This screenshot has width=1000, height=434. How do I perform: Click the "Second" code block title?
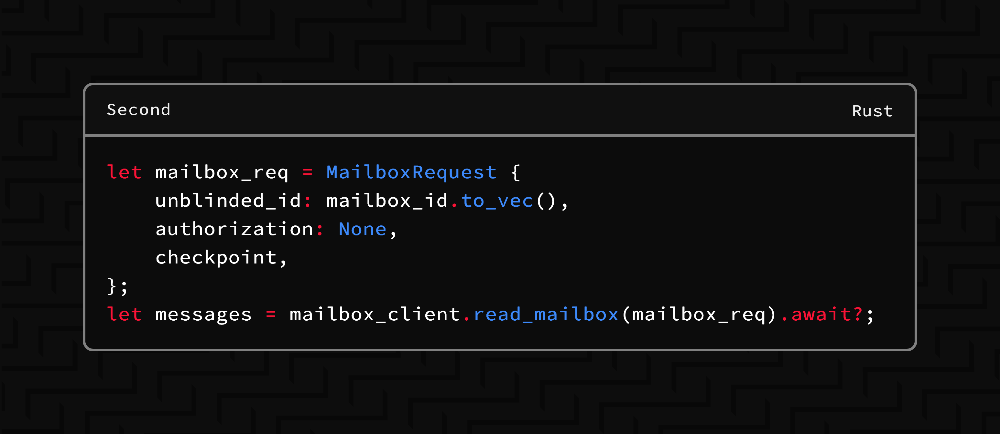point(138,110)
